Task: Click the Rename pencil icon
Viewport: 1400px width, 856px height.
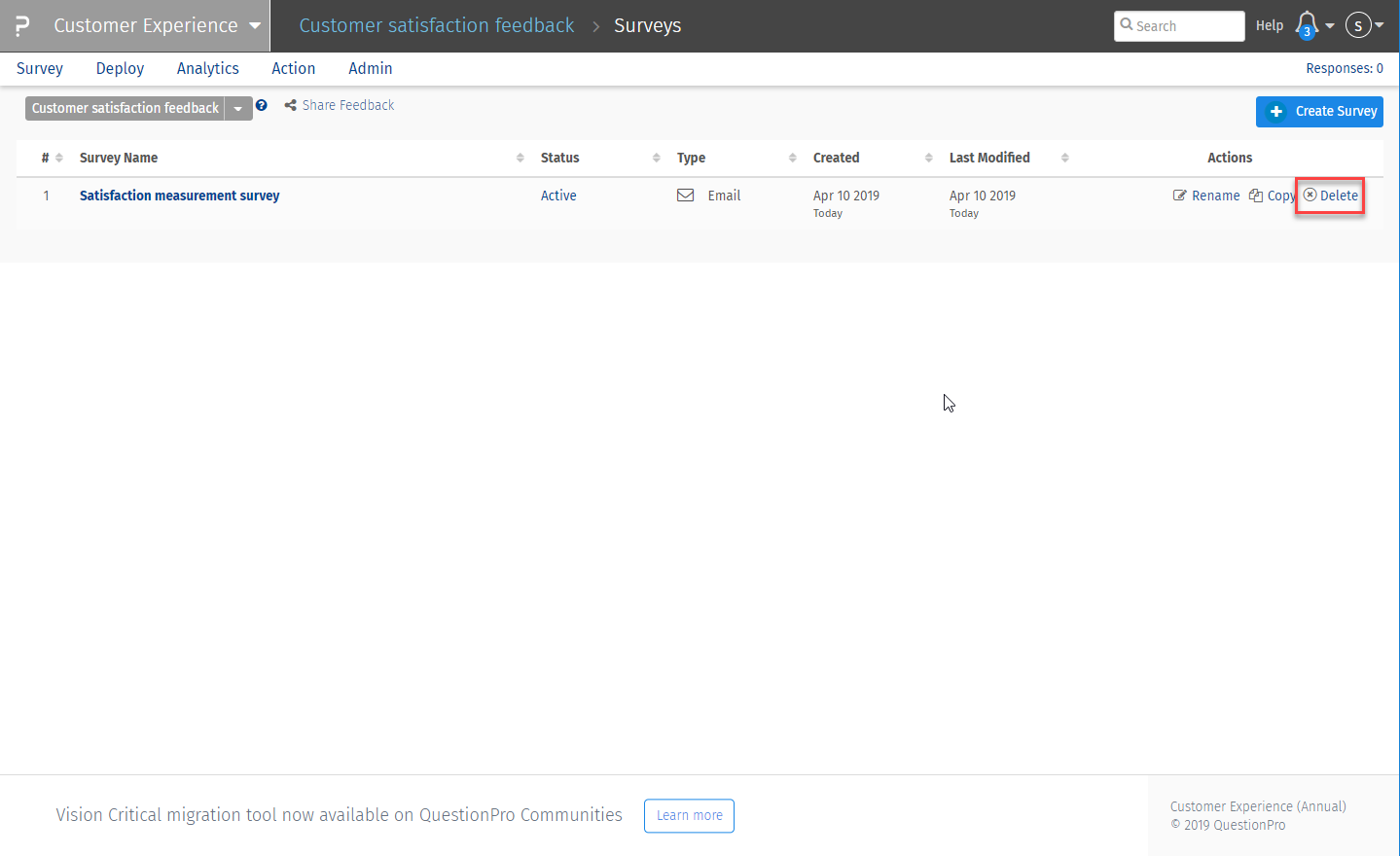Action: [1180, 196]
